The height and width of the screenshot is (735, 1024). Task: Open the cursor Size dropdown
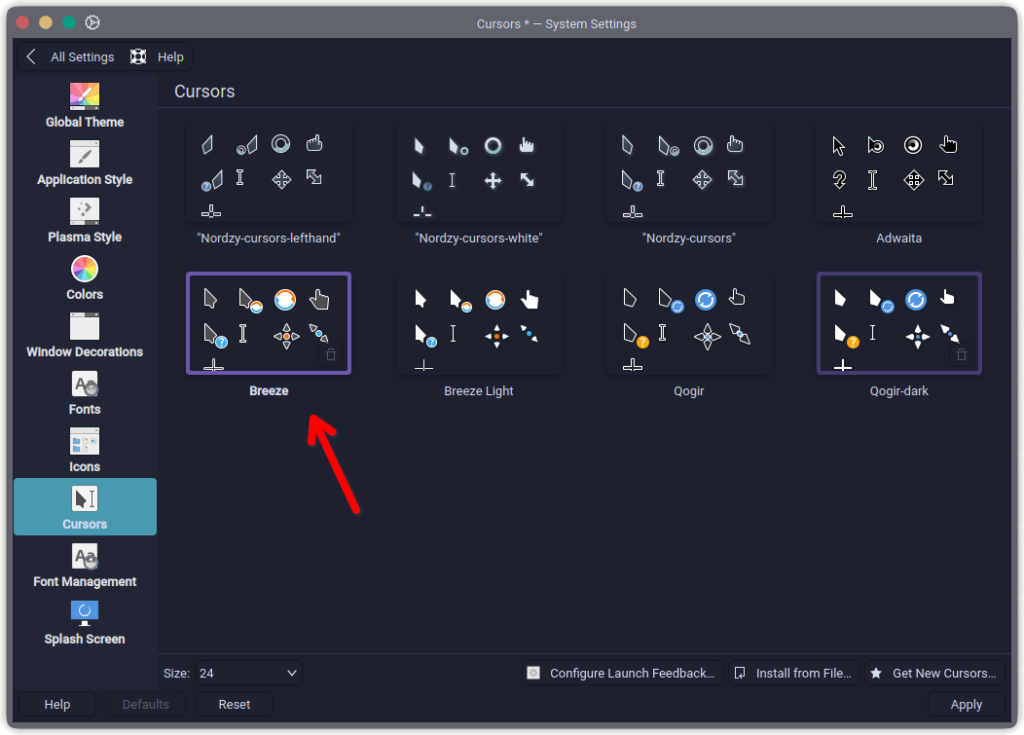[x=248, y=673]
